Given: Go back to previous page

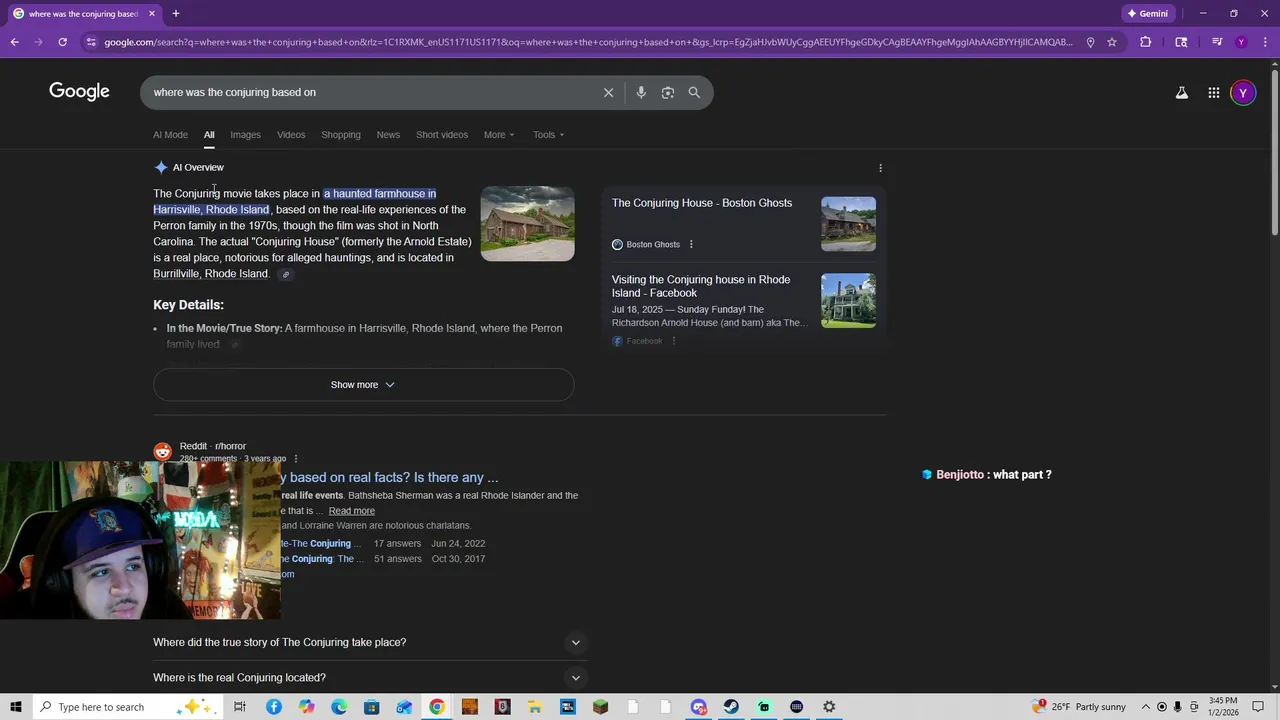Looking at the screenshot, I should click(x=14, y=42).
